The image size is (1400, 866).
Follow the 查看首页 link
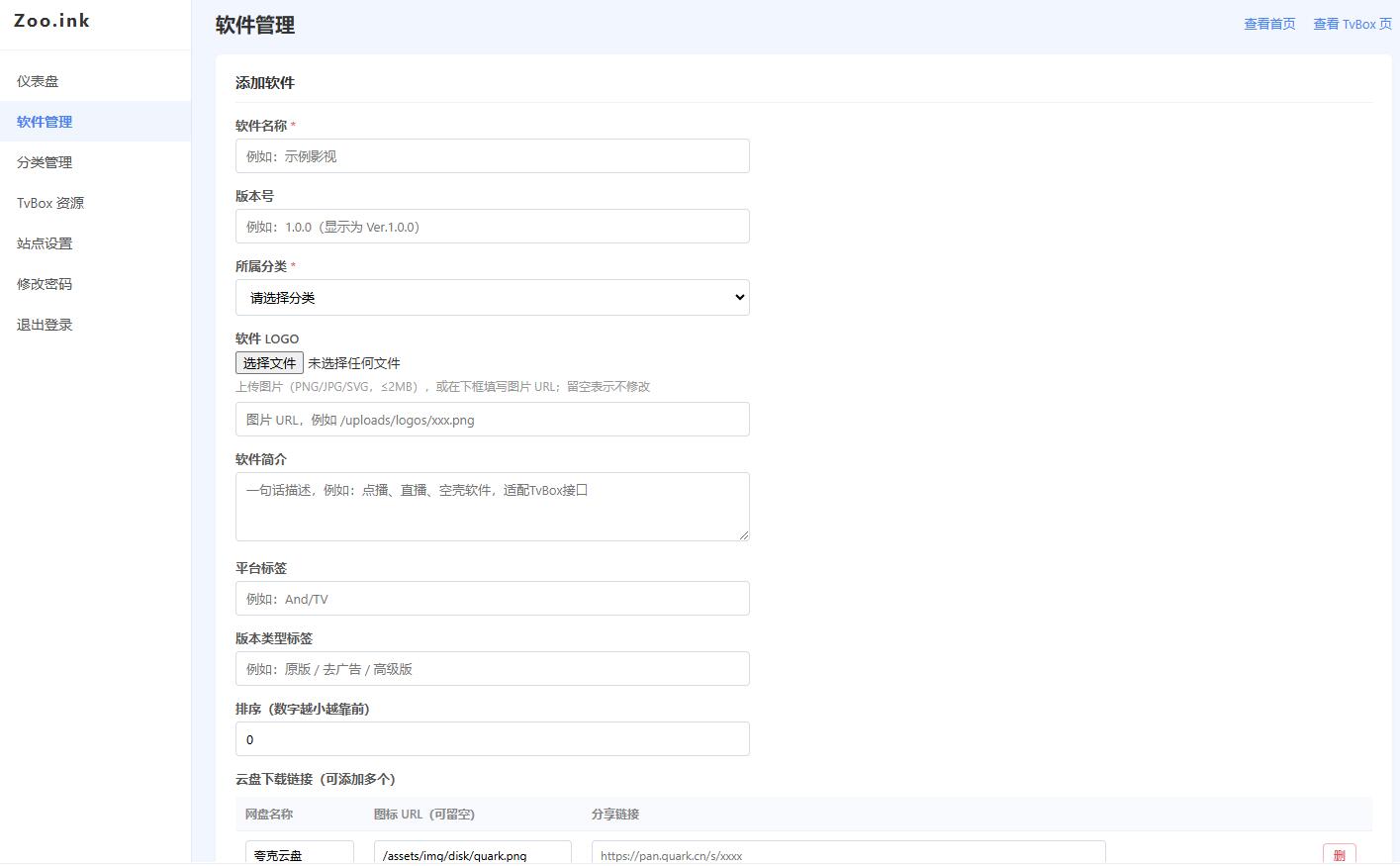tap(1269, 24)
